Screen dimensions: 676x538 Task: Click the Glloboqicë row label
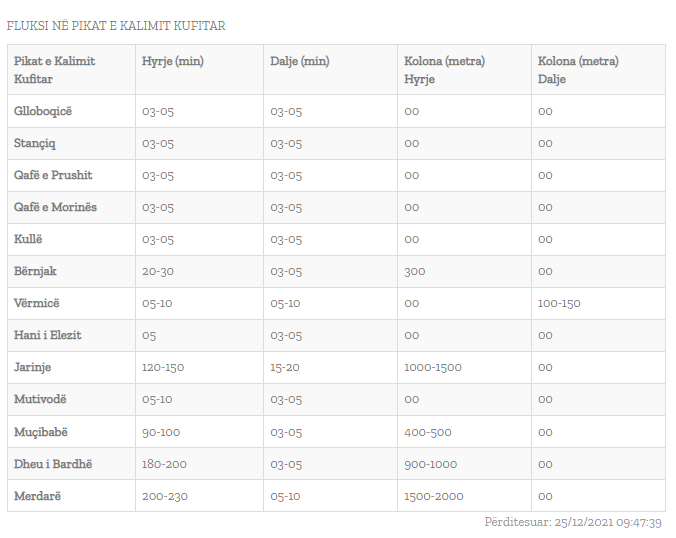(43, 111)
